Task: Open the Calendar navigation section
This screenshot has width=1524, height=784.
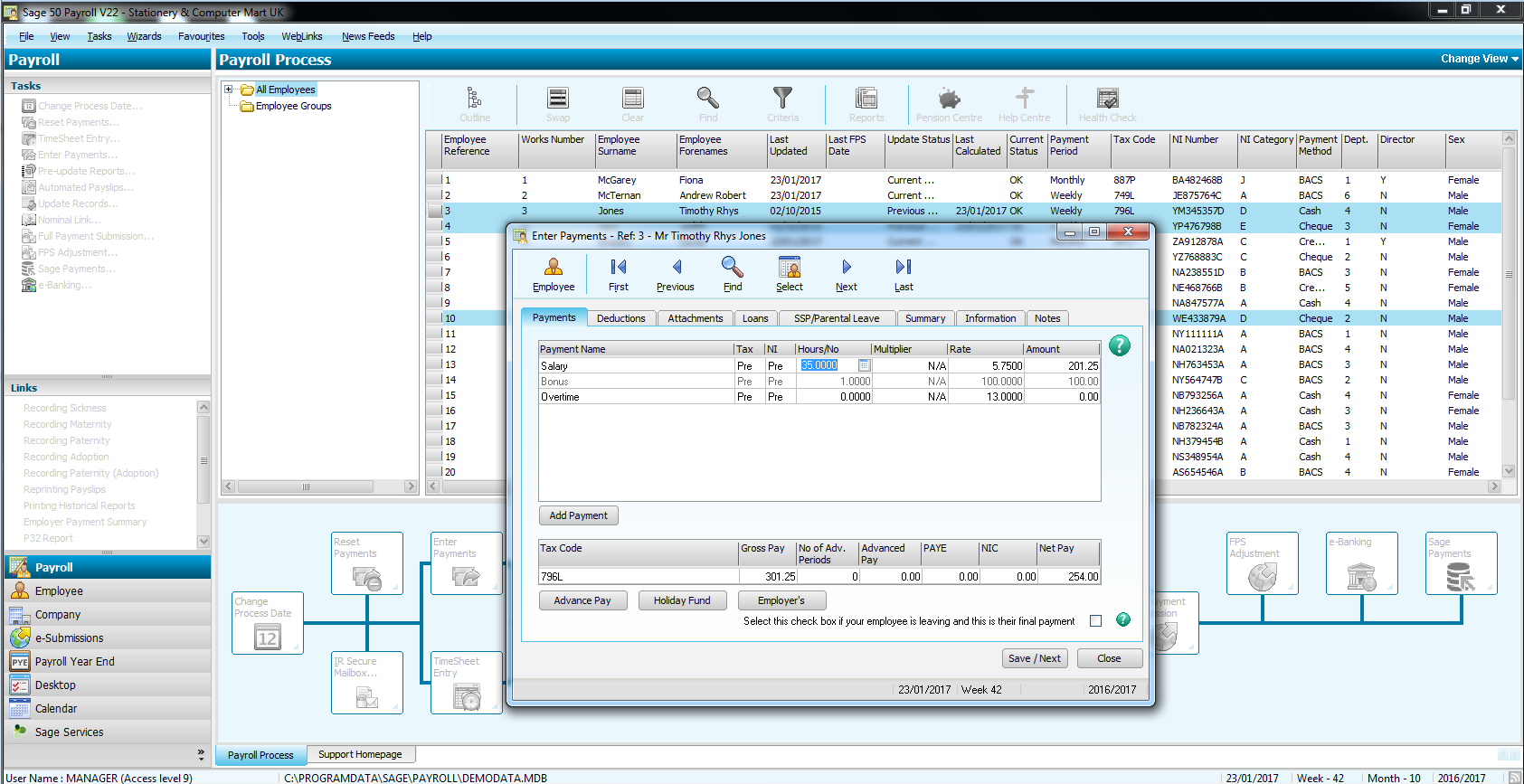Action: (108, 708)
